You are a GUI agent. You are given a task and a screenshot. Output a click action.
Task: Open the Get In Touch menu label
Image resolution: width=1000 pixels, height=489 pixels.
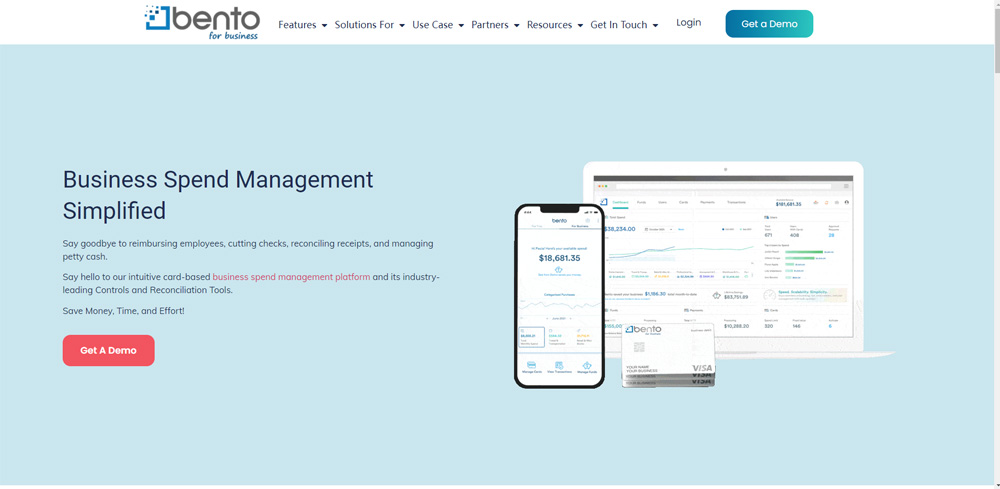[x=618, y=25]
